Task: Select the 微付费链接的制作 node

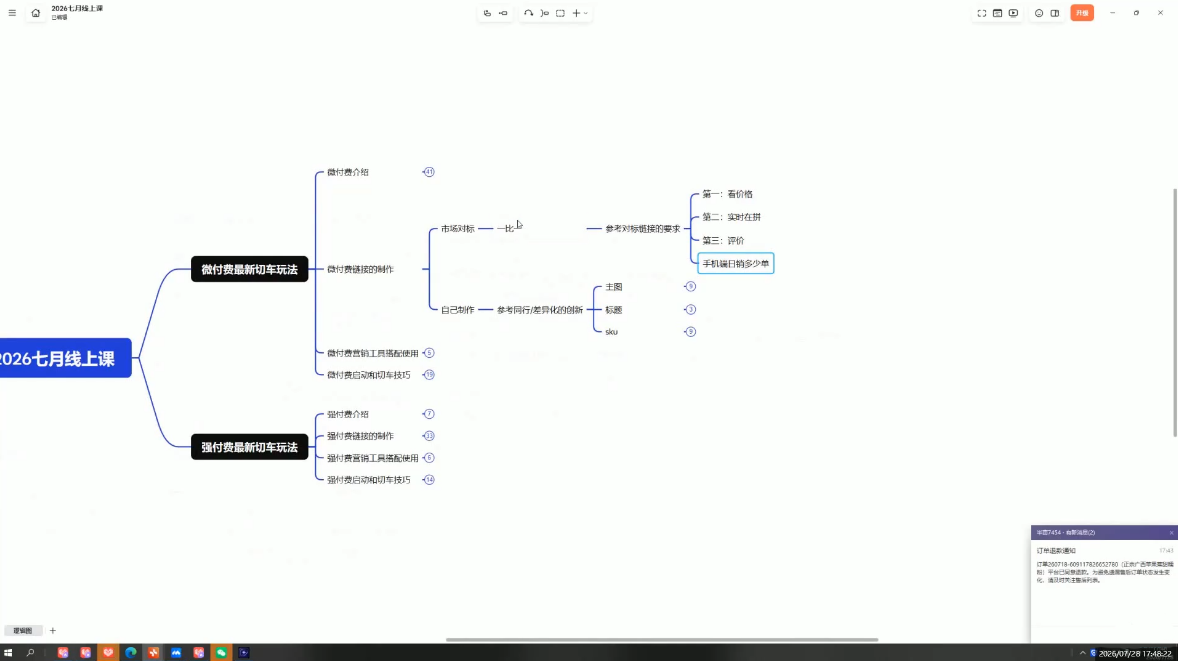Action: (x=360, y=269)
